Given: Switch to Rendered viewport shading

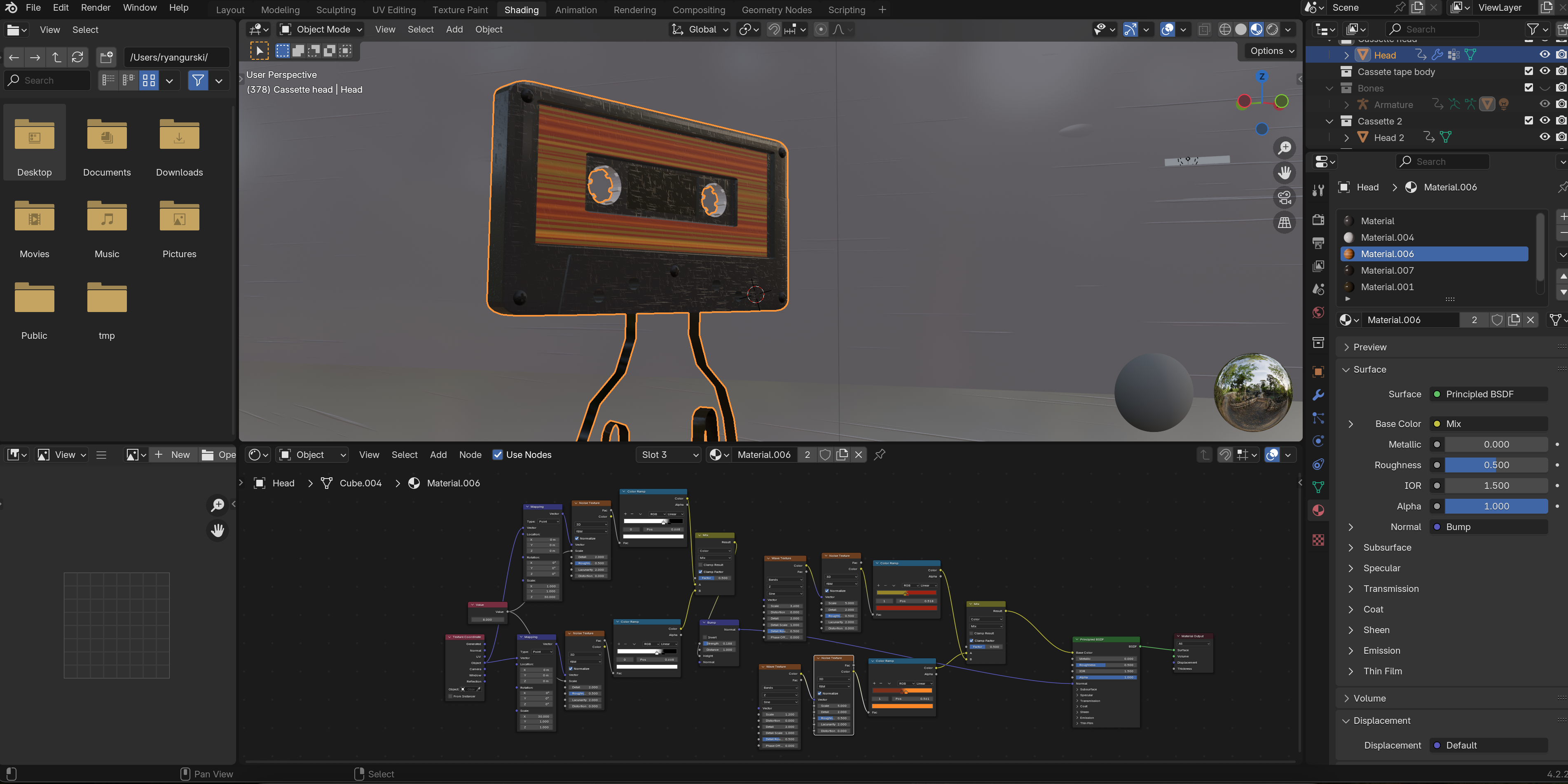Looking at the screenshot, I should click(x=1273, y=29).
